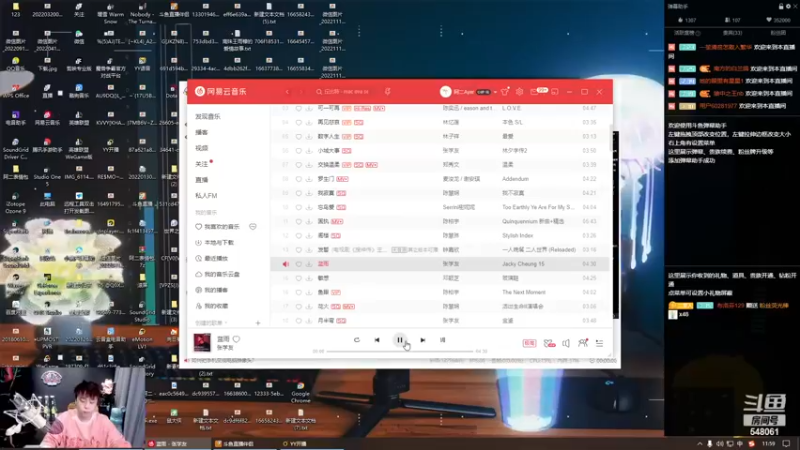Like the song 数字人生
The height and width of the screenshot is (450, 800).
(x=298, y=137)
